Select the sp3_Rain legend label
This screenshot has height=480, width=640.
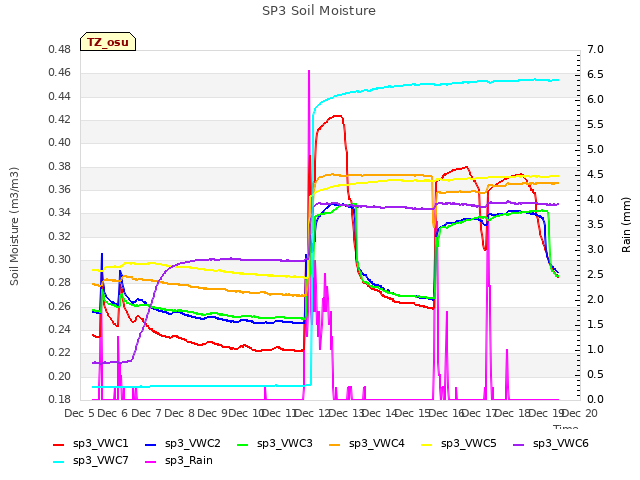189,461
